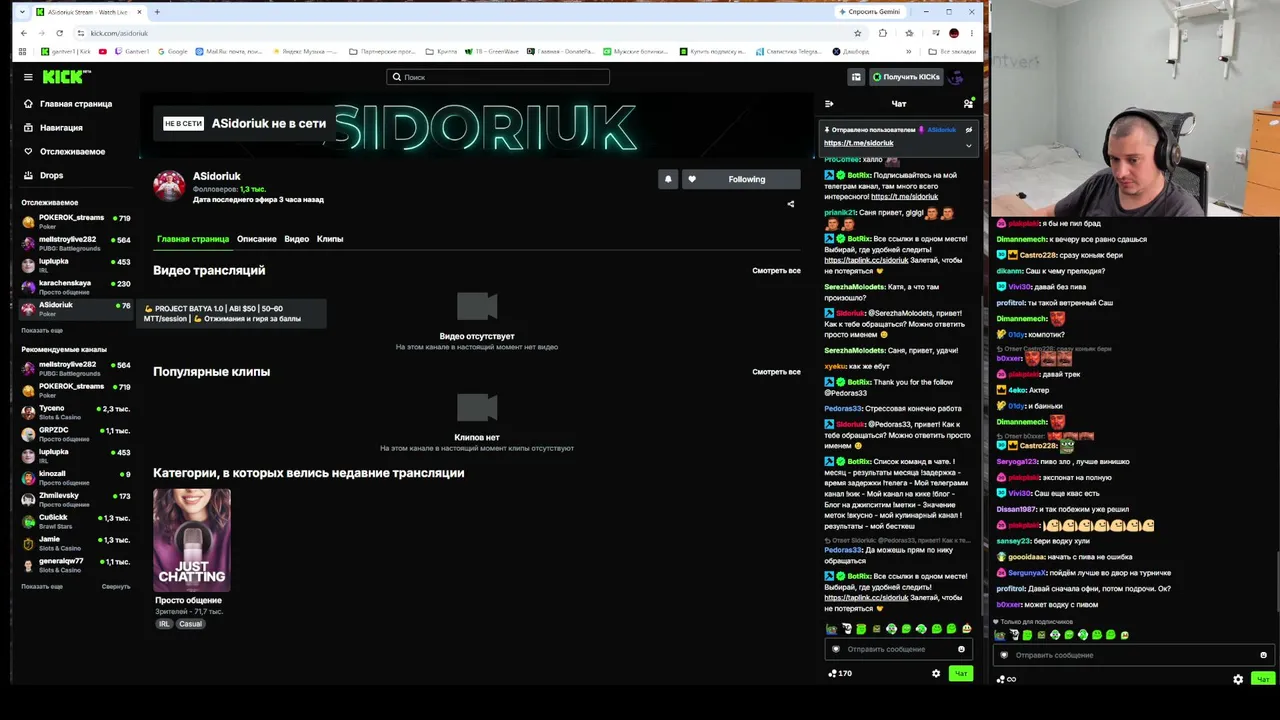Click the IRL category tag
The height and width of the screenshot is (720, 1280).
[164, 624]
